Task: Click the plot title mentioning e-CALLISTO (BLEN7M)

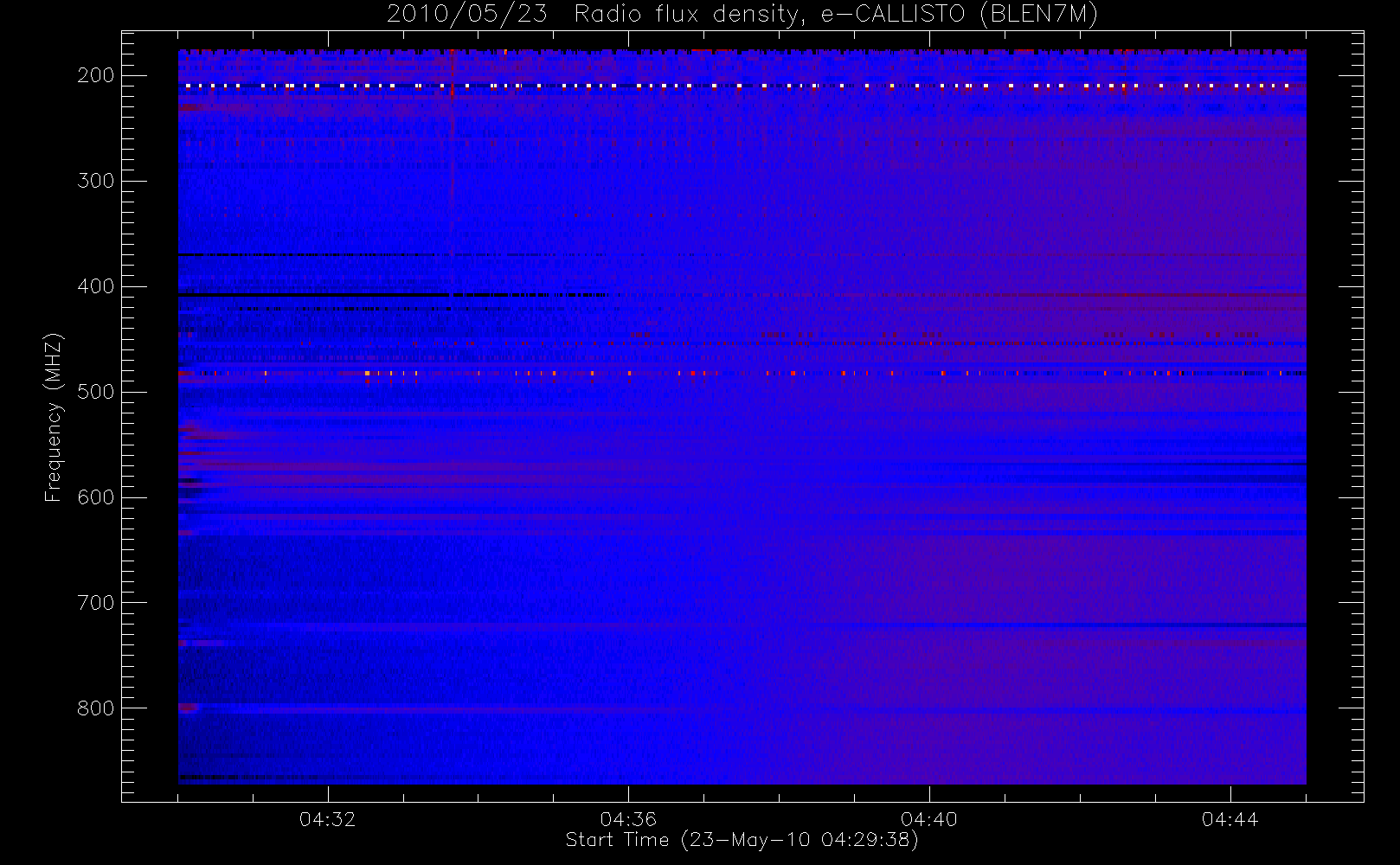Action: tap(742, 15)
